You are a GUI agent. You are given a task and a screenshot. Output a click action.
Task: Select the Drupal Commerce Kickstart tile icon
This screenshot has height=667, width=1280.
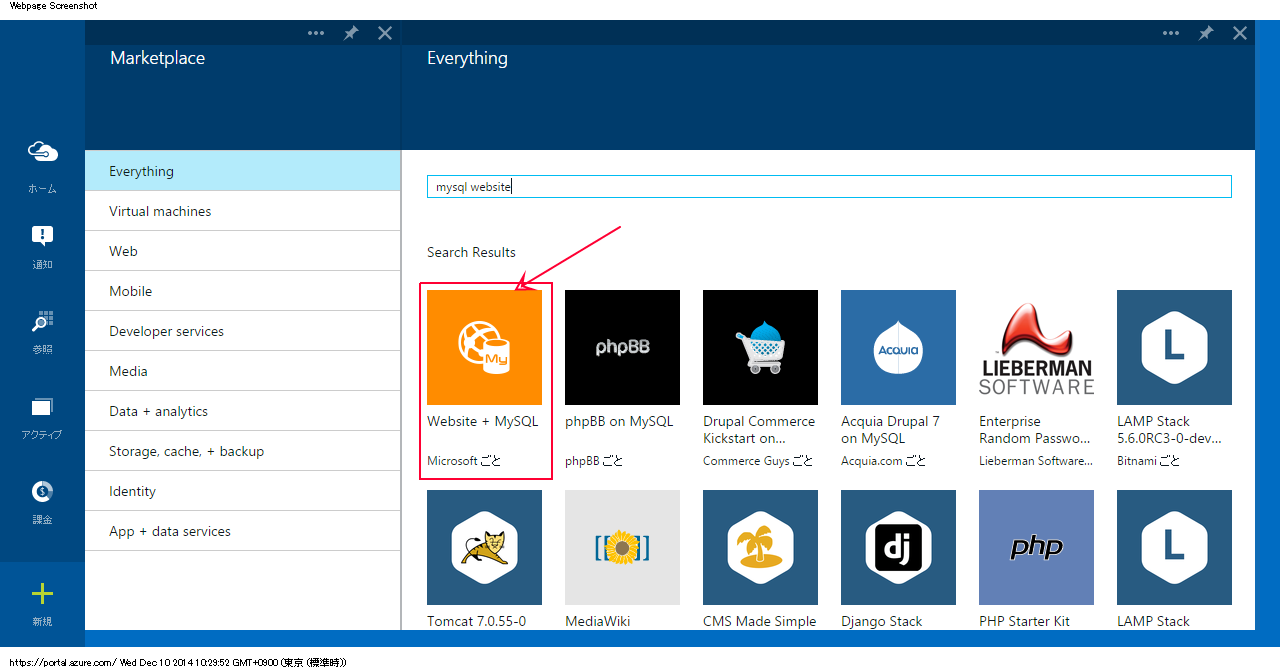click(x=760, y=347)
